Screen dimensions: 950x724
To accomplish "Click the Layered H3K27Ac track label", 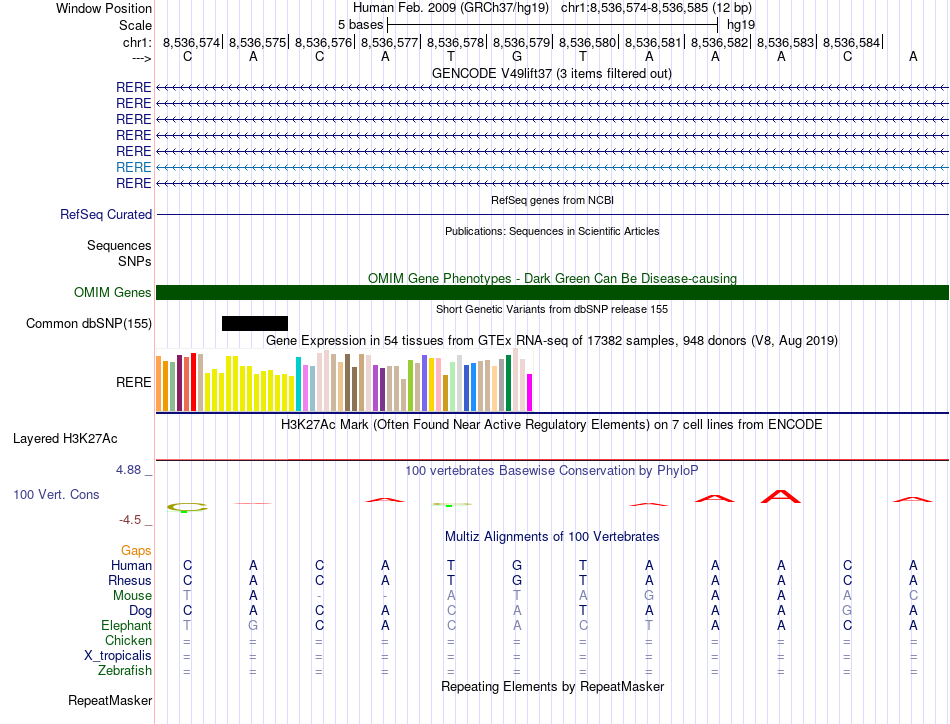I will 65,439.
